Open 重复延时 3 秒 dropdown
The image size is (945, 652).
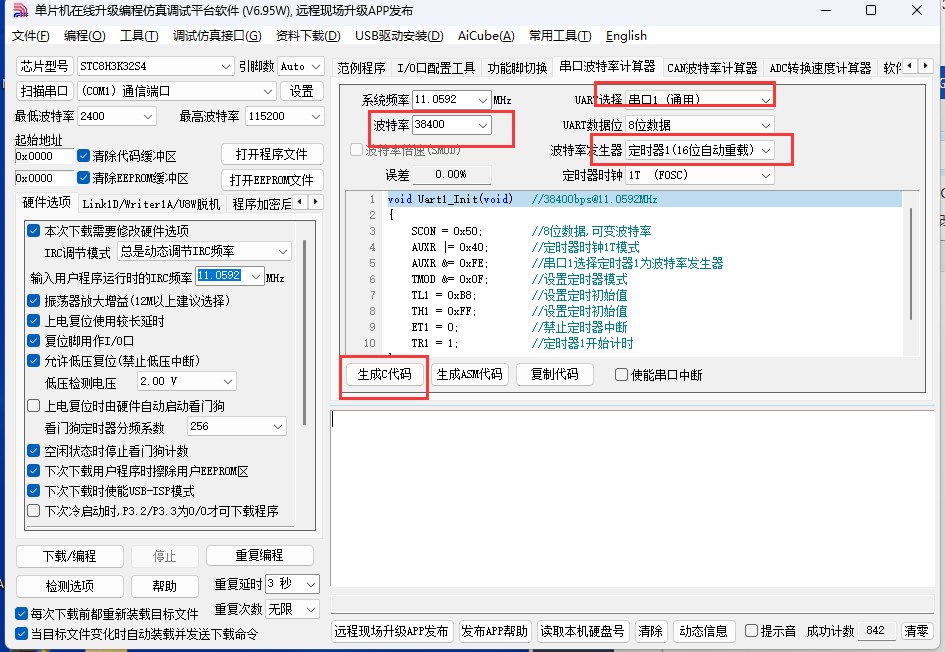coord(292,583)
